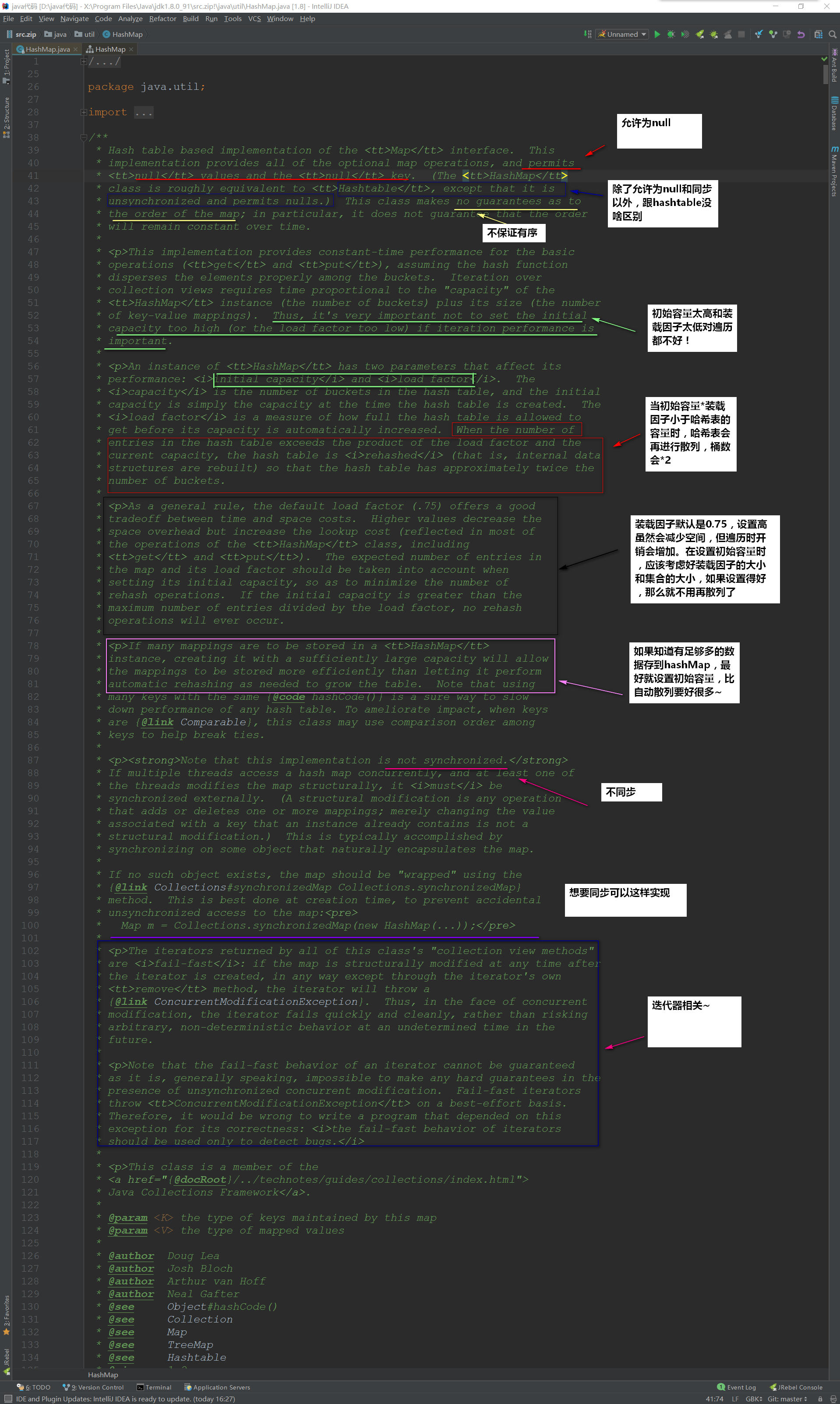Click src.zip in breadcrumb bar
The width and height of the screenshot is (840, 1404).
21,34
